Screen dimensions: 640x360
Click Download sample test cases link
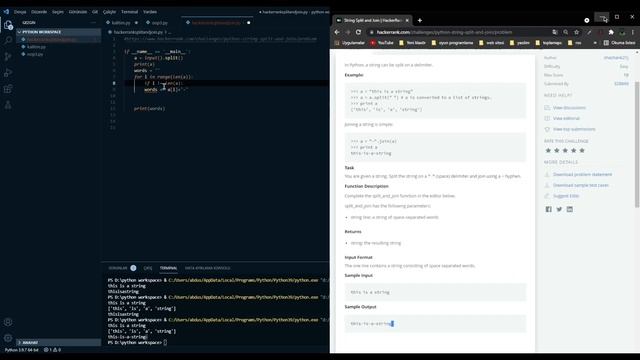[x=581, y=185]
